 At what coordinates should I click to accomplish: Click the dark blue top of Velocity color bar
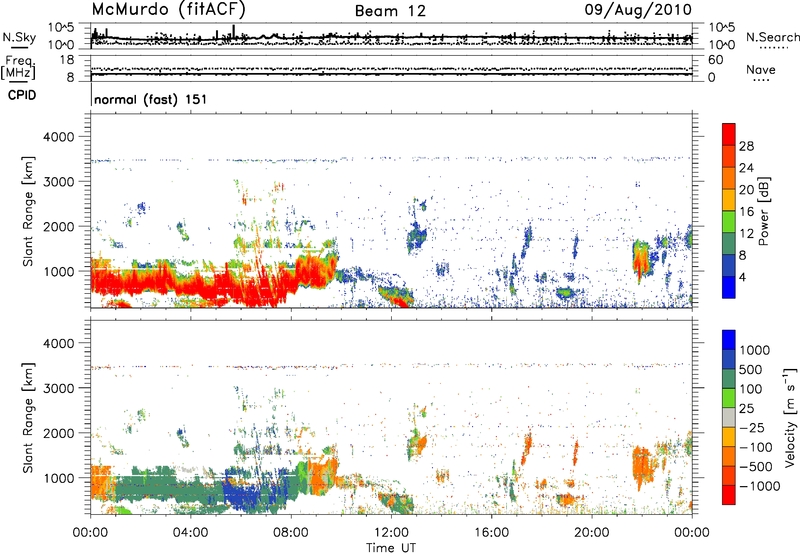(729, 340)
